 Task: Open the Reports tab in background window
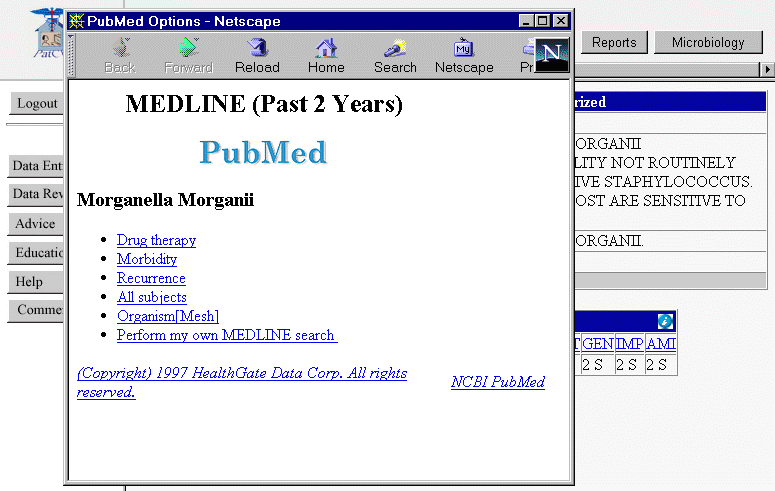pyautogui.click(x=614, y=43)
